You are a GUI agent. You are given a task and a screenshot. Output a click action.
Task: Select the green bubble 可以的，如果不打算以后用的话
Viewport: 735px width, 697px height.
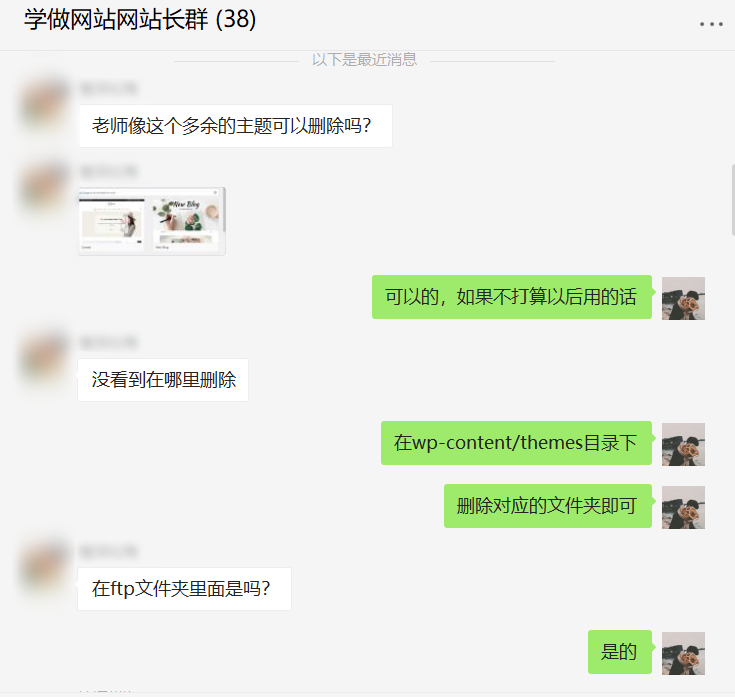[x=512, y=297]
